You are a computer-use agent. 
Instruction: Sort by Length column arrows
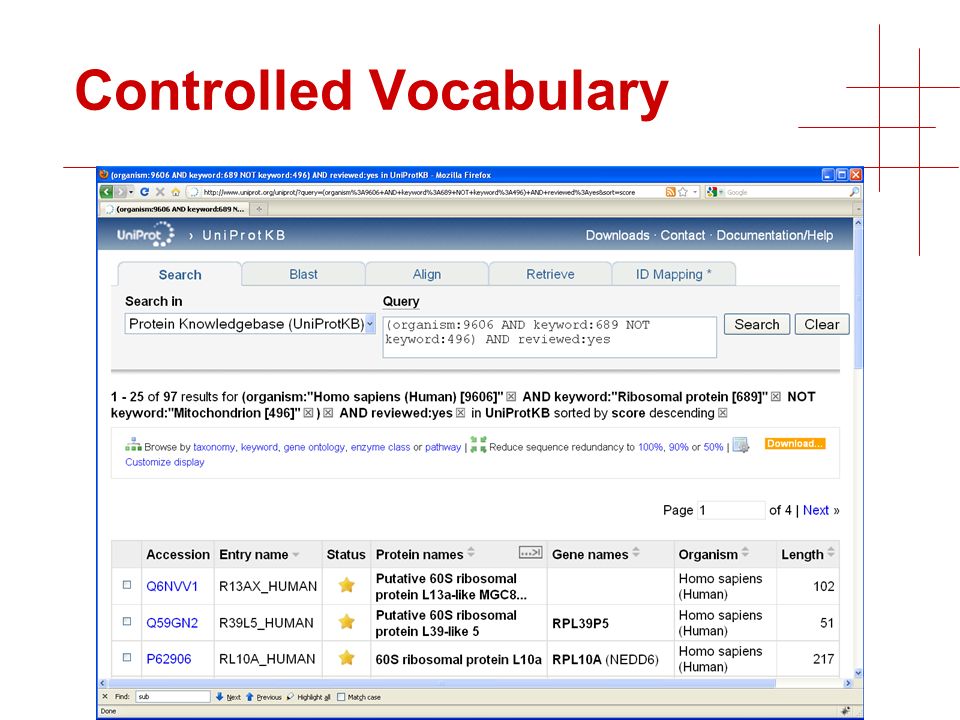(831, 552)
